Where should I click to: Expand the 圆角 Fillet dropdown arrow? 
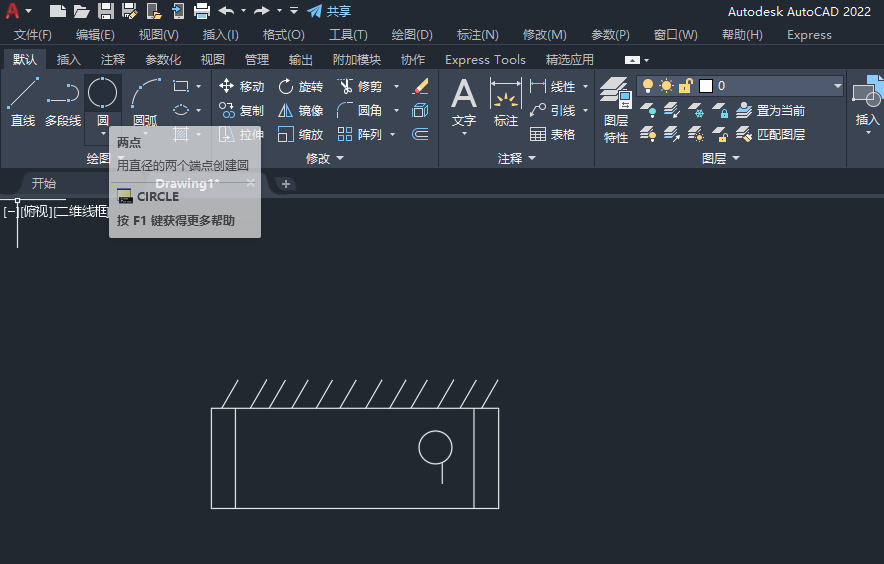click(x=396, y=111)
